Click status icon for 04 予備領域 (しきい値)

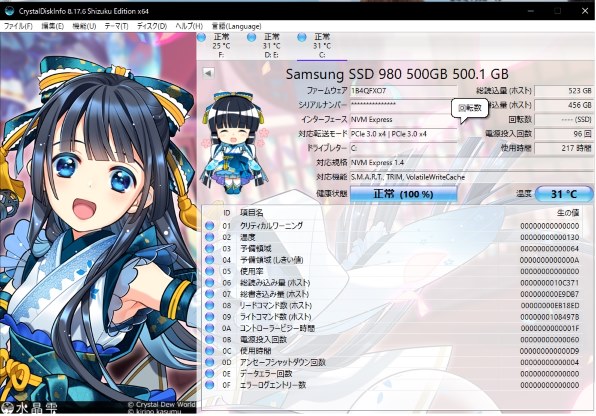209,260
